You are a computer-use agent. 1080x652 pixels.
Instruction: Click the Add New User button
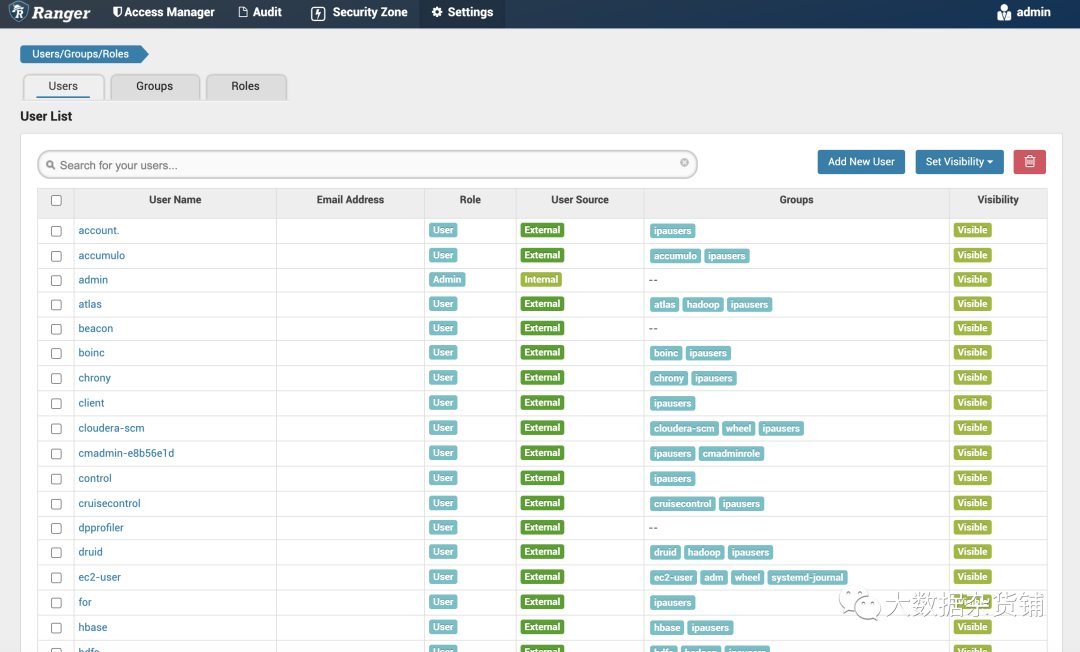(x=861, y=162)
